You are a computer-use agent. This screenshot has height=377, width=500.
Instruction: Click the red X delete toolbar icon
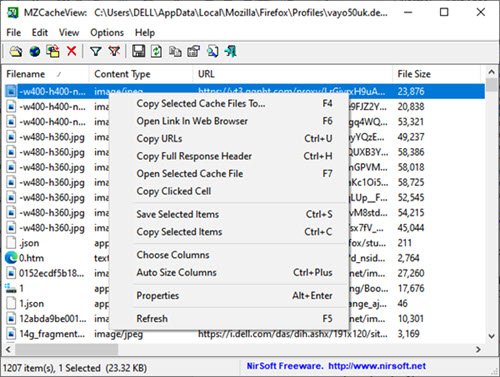[71, 51]
